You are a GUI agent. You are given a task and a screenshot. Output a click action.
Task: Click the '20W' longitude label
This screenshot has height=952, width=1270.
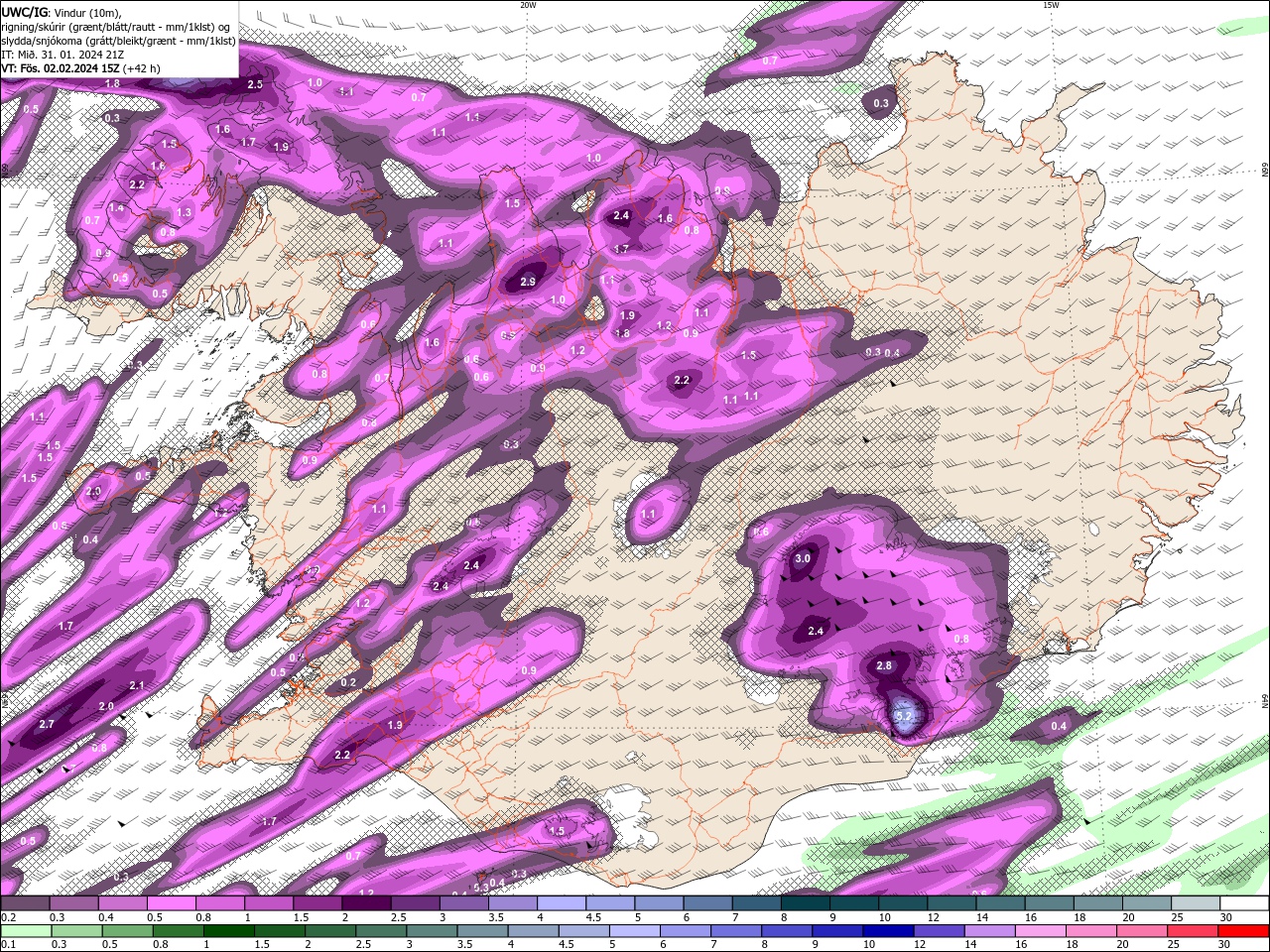(528, 5)
